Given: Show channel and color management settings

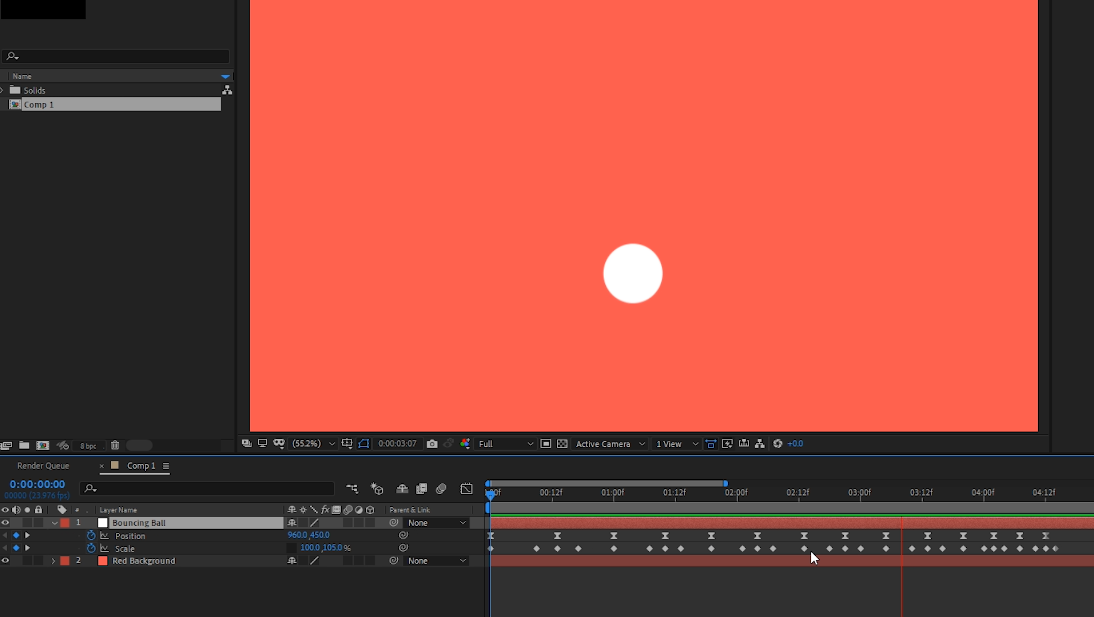Looking at the screenshot, I should [x=465, y=443].
